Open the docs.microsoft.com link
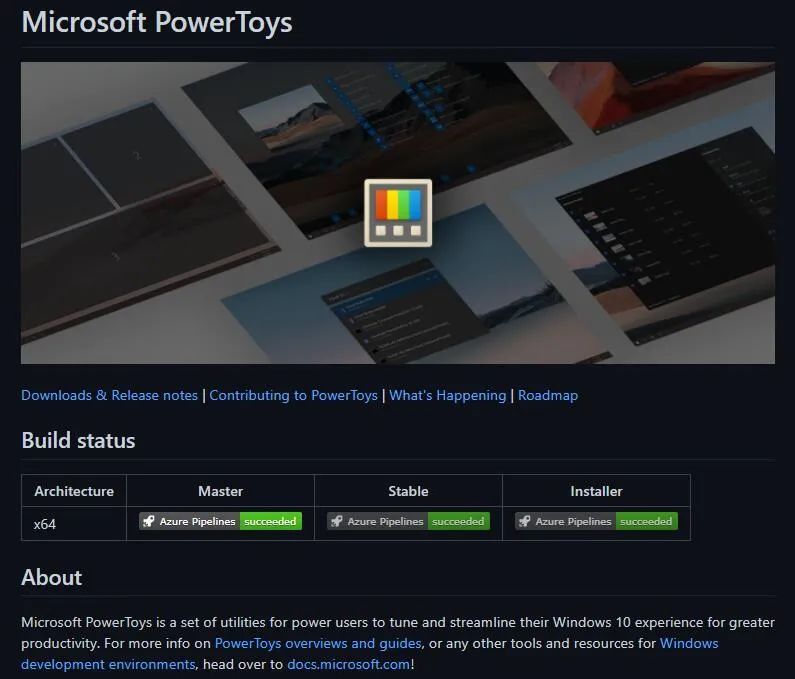795x679 pixels. [349, 664]
